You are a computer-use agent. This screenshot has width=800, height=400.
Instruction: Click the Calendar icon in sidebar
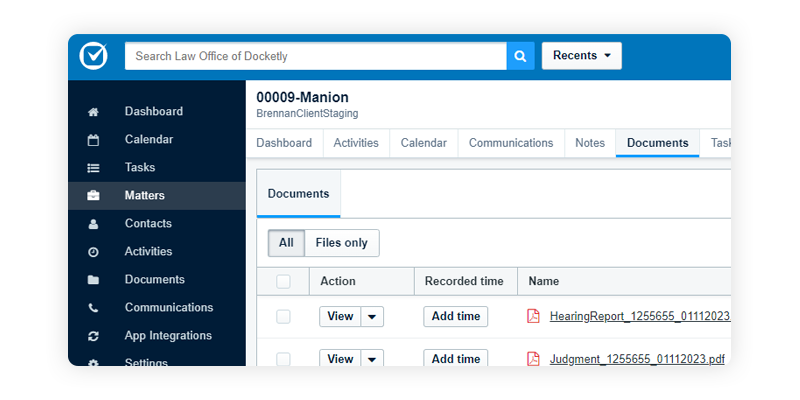click(x=93, y=140)
